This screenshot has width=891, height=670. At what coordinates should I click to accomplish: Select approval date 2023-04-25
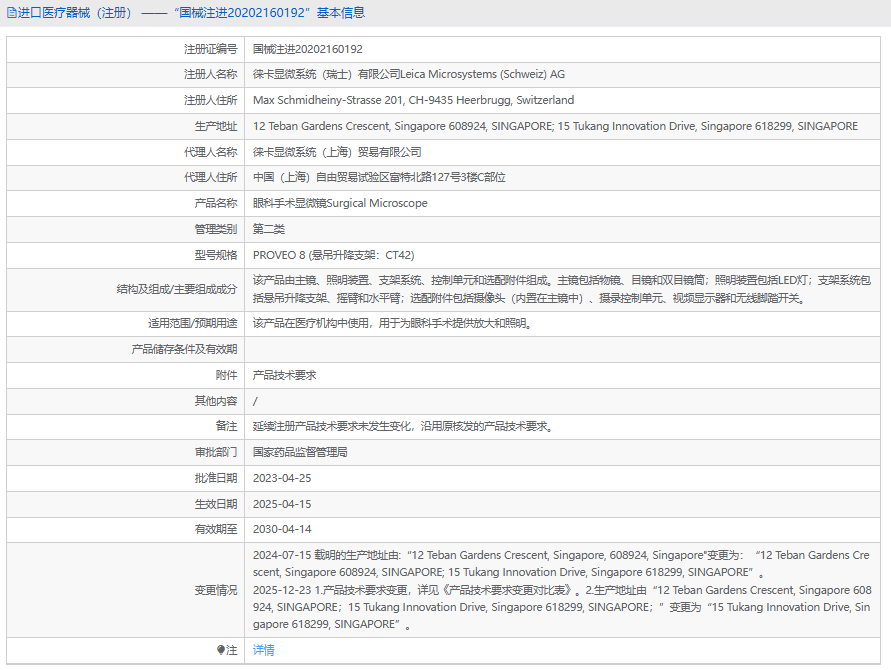(282, 478)
